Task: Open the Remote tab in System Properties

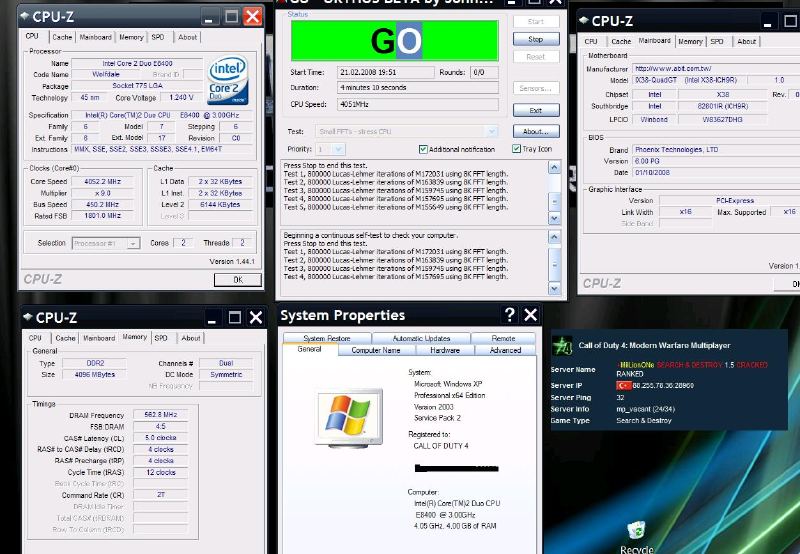Action: pos(503,338)
